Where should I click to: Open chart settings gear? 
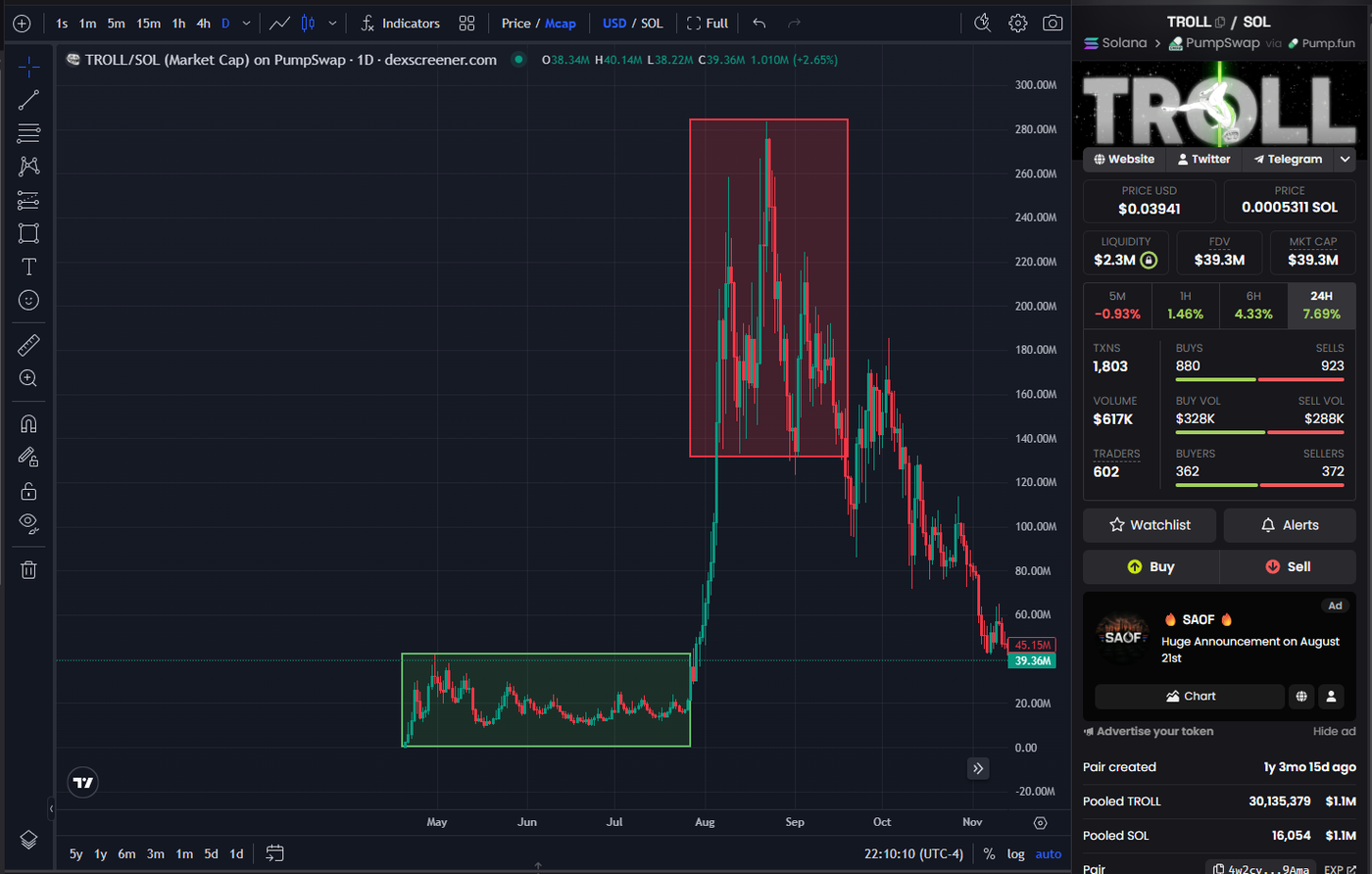point(1018,23)
